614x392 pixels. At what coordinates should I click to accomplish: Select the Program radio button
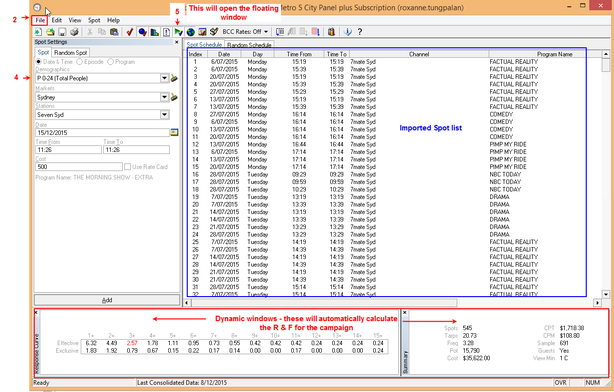pos(110,62)
